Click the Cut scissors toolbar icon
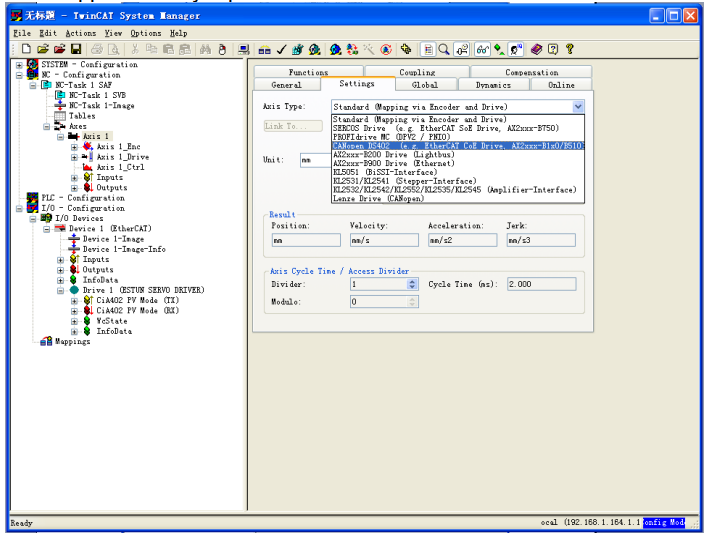This screenshot has height=535, width=707. pyautogui.click(x=135, y=50)
